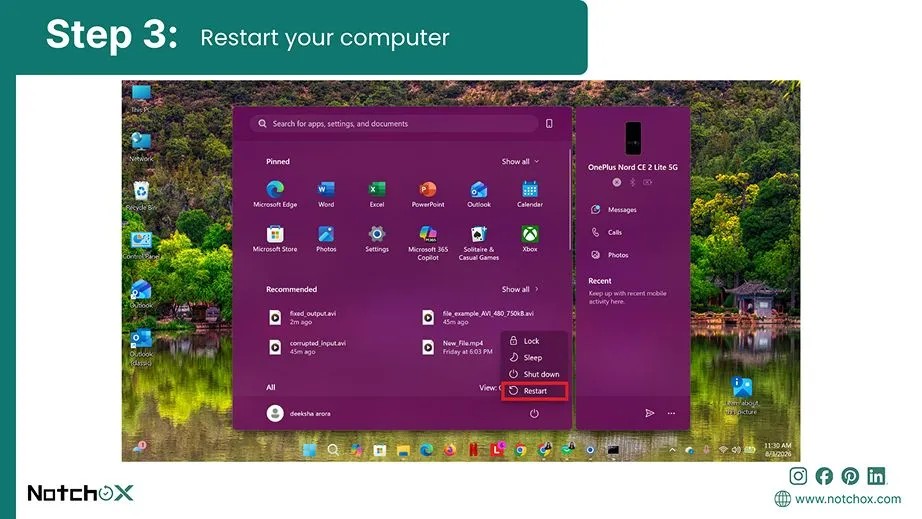This screenshot has width=922, height=519.
Task: Click the Start menu vertical scrollbar
Action: [569, 200]
